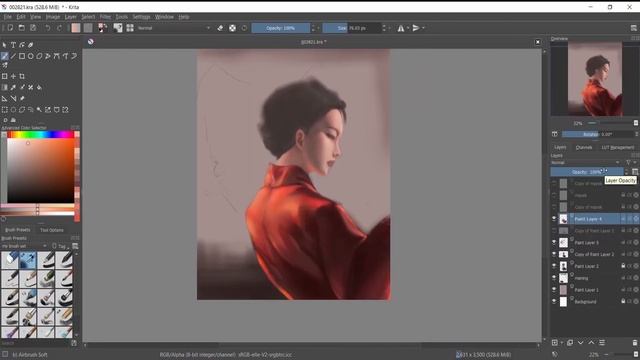Viewport: 640px width, 360px height.
Task: Close the document tab with X
Action: [538, 42]
